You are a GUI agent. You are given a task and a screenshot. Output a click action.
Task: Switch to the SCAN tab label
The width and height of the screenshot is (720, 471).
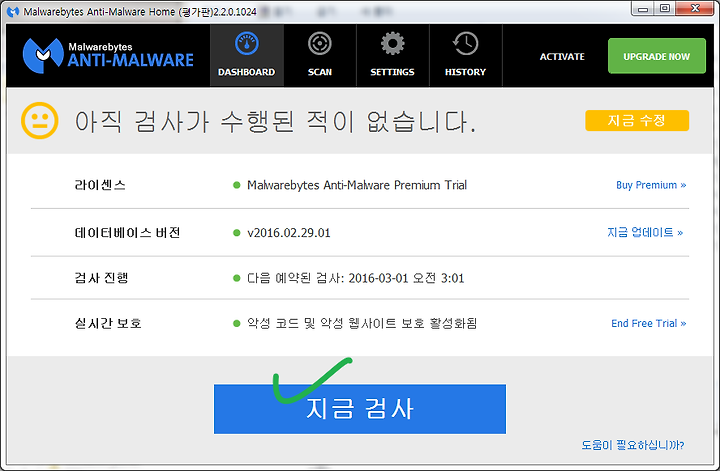[320, 72]
